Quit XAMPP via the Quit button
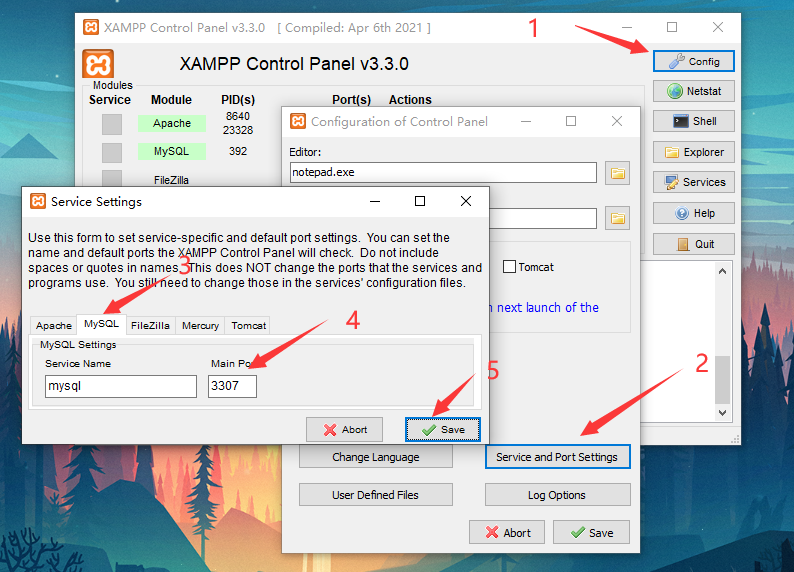The width and height of the screenshot is (794, 572). point(693,244)
